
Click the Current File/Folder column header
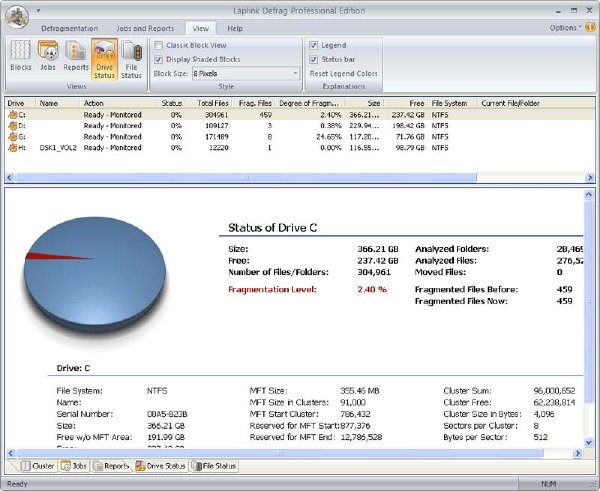click(x=536, y=103)
